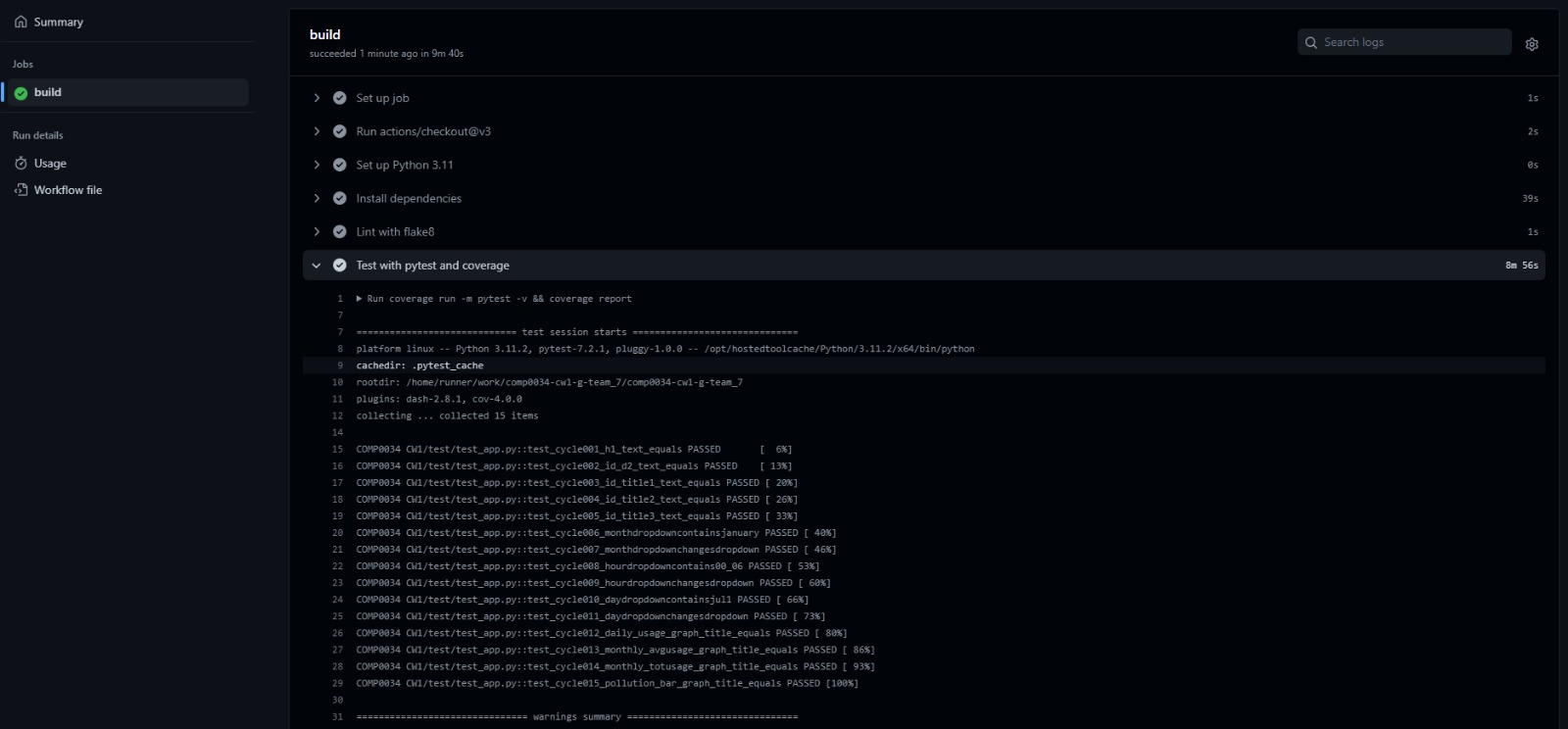This screenshot has height=729, width=1568.
Task: Click the 39s duration of Install dependencies
Action: [1530, 199]
